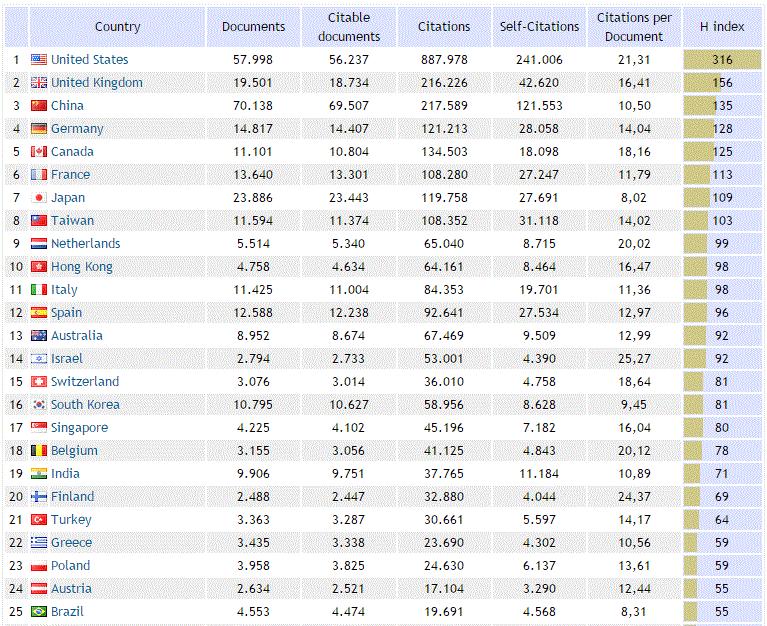The width and height of the screenshot is (767, 626).
Task: Open the United Kingdom country link
Action: click(x=96, y=83)
